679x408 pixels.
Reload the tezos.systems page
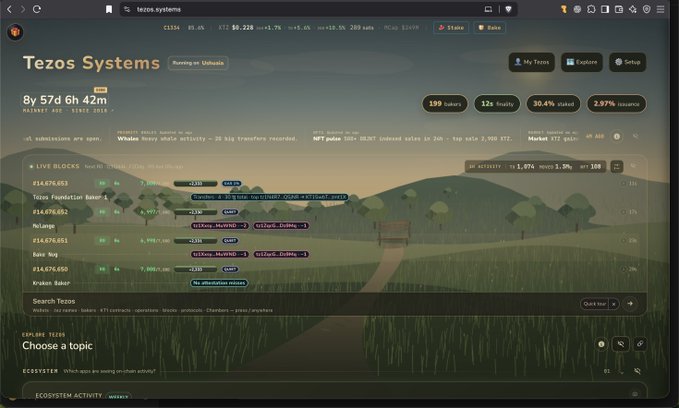[37, 9]
